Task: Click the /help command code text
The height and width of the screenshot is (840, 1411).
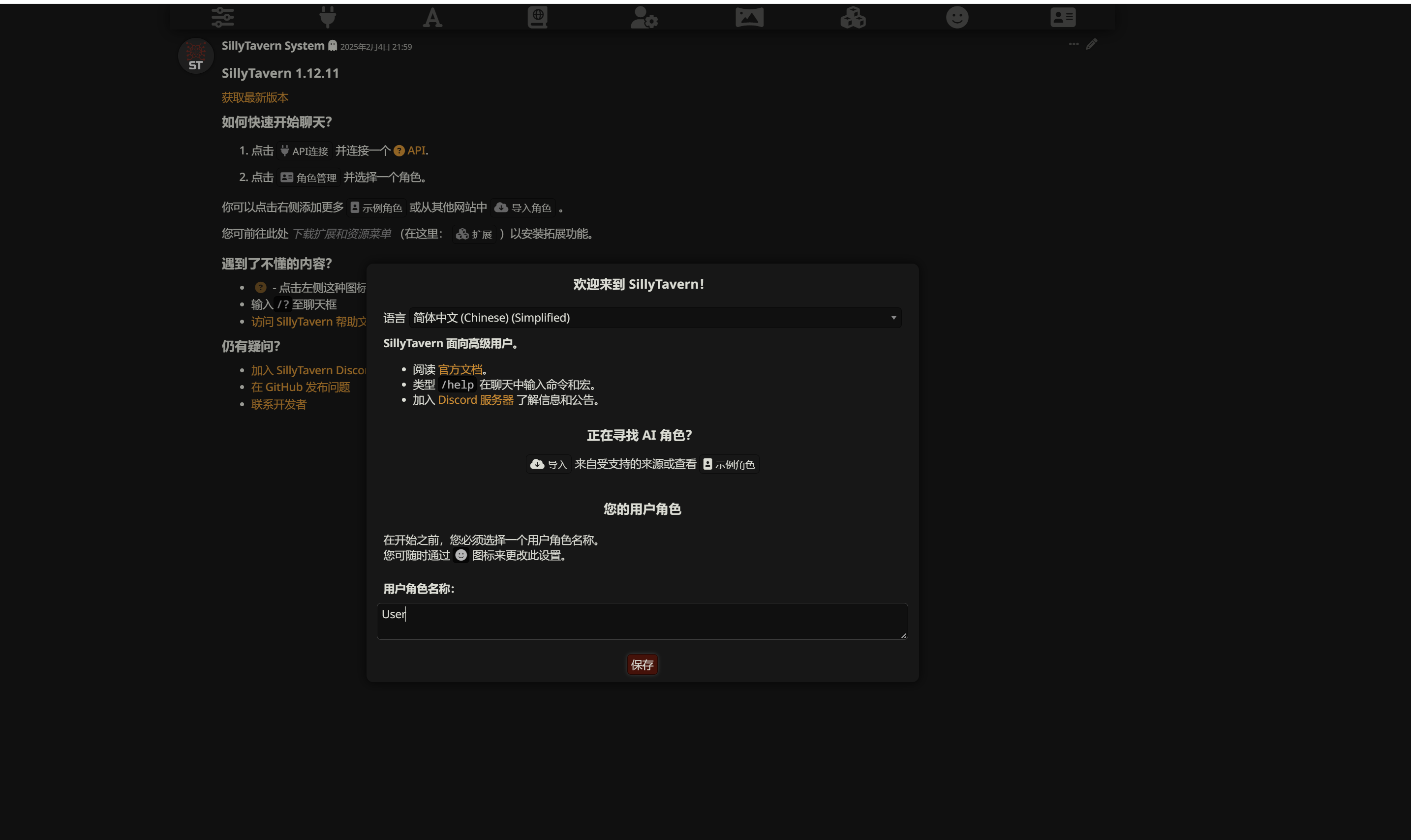Action: point(458,385)
